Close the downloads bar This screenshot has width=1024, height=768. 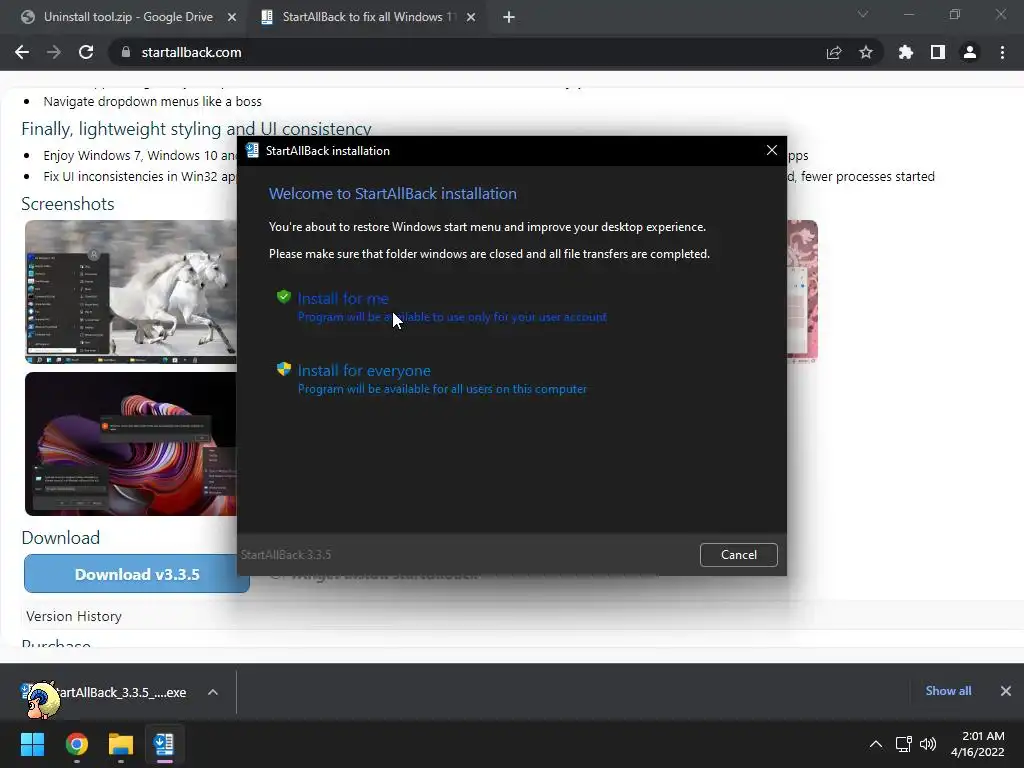click(1006, 691)
